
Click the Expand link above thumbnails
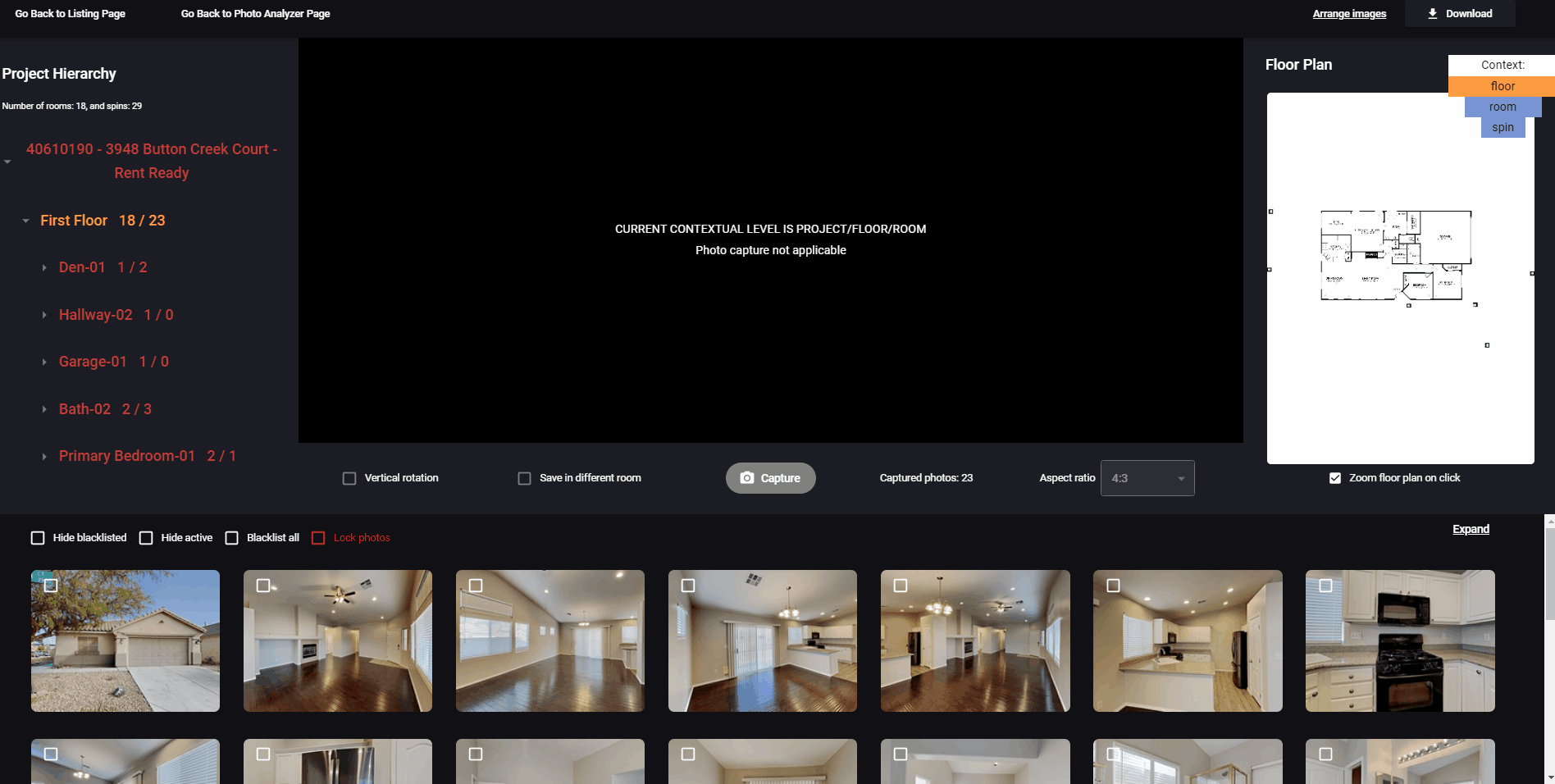click(x=1471, y=529)
